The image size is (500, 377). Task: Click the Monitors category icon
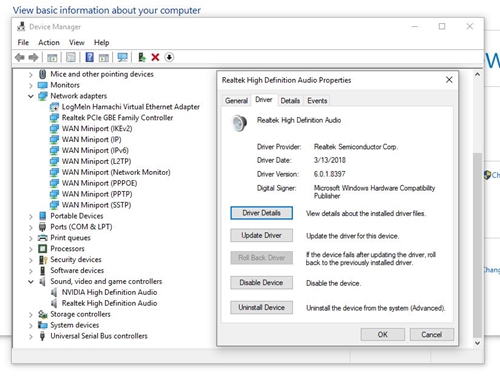coord(43,85)
